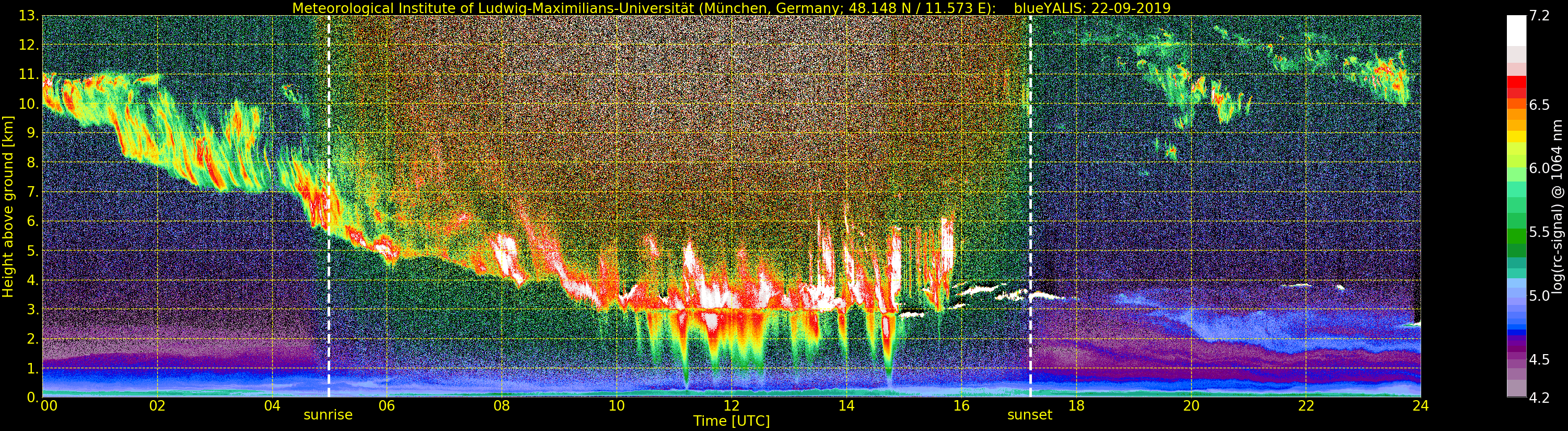Click the time tick label '08'
Screen dimensions: 1568x431
click(x=502, y=405)
